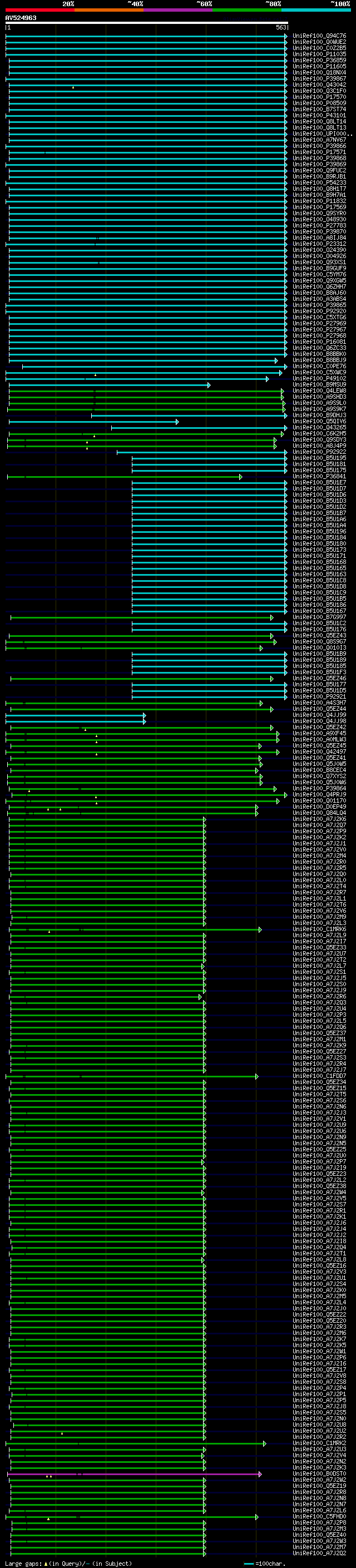Screen dimensions: 356x1568
Task: Click the purple ~60% identity legend segment
Action: pos(179,10)
